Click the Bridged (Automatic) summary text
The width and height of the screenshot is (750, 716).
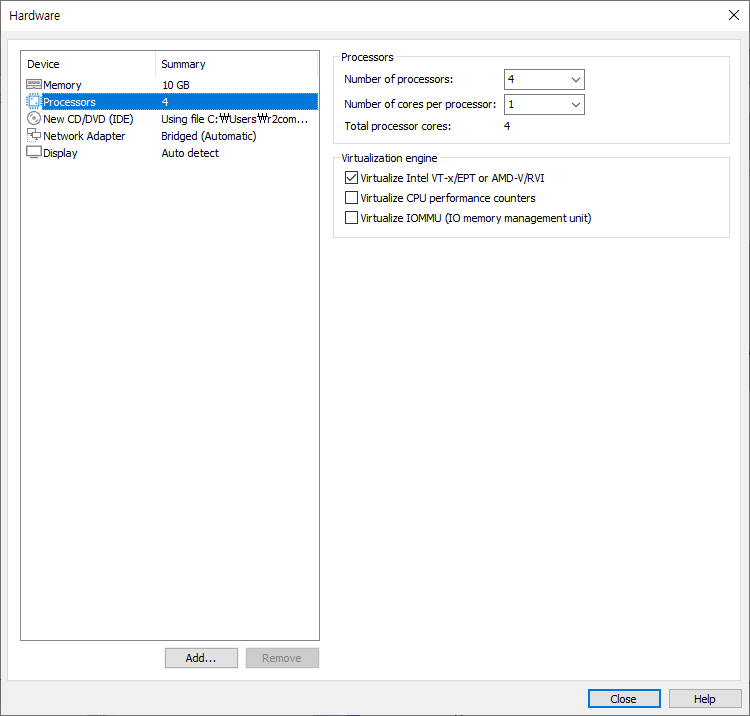[x=209, y=136]
